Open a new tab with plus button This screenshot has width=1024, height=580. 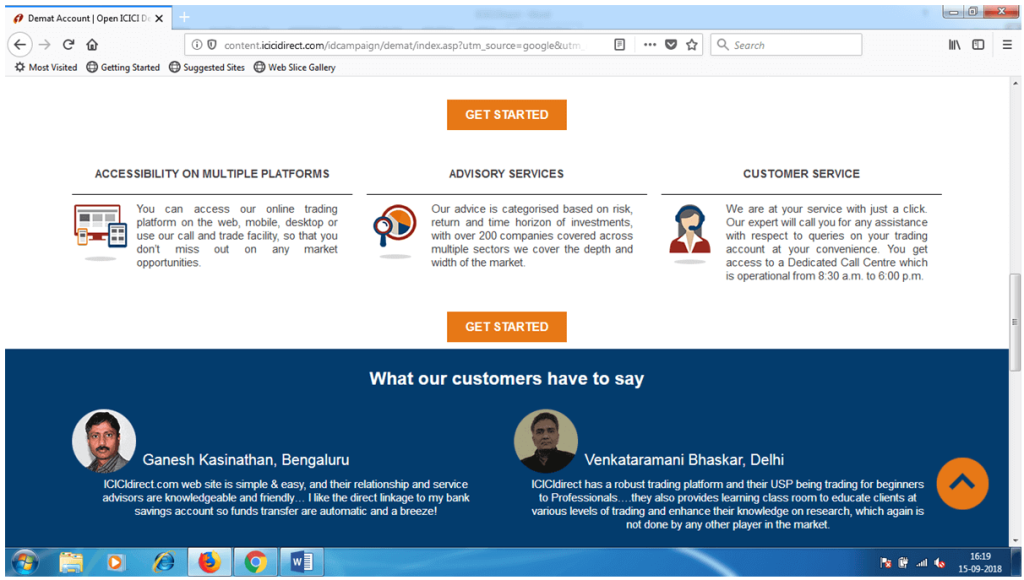tap(185, 18)
